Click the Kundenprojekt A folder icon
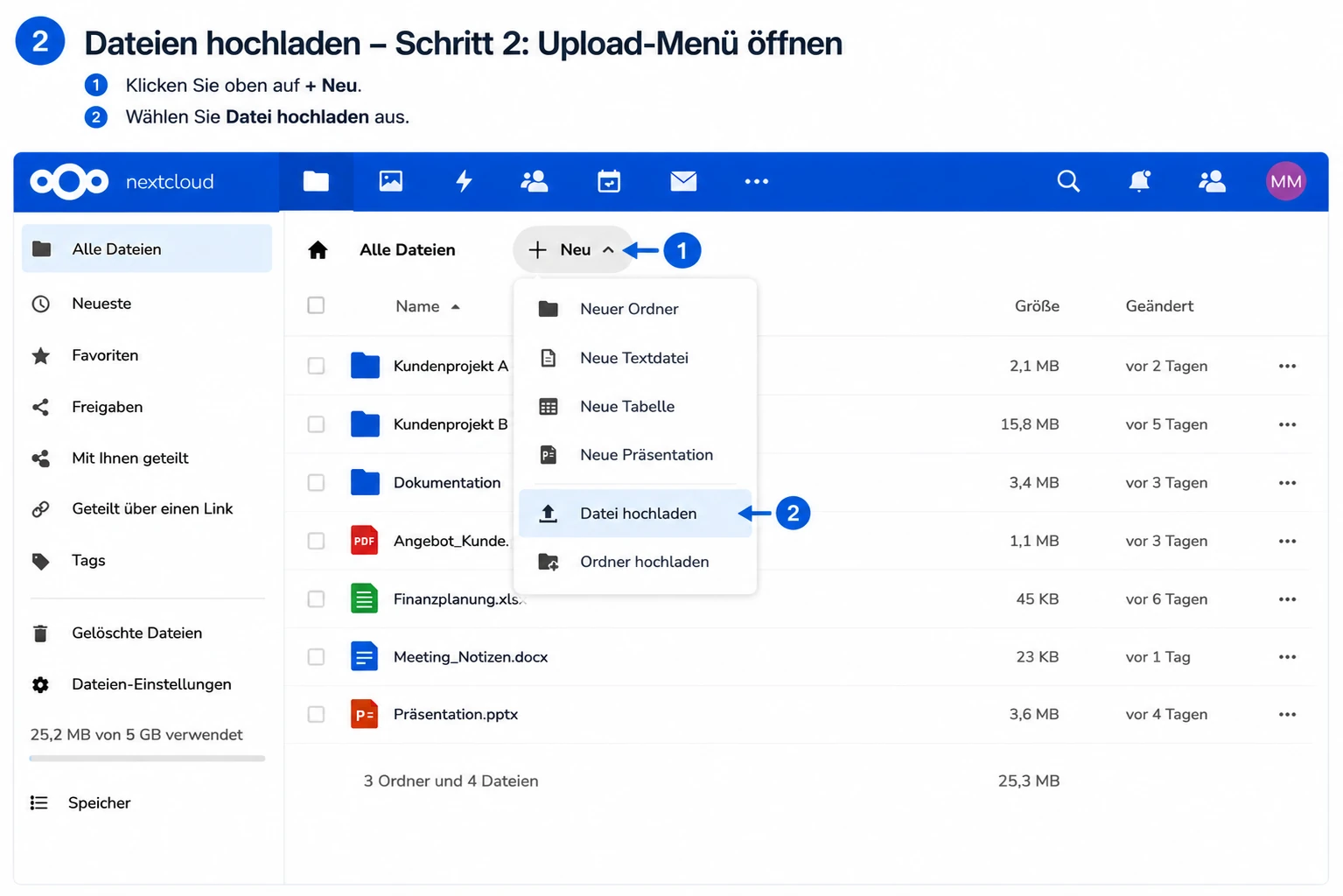The width and height of the screenshot is (1343, 896). 365,366
